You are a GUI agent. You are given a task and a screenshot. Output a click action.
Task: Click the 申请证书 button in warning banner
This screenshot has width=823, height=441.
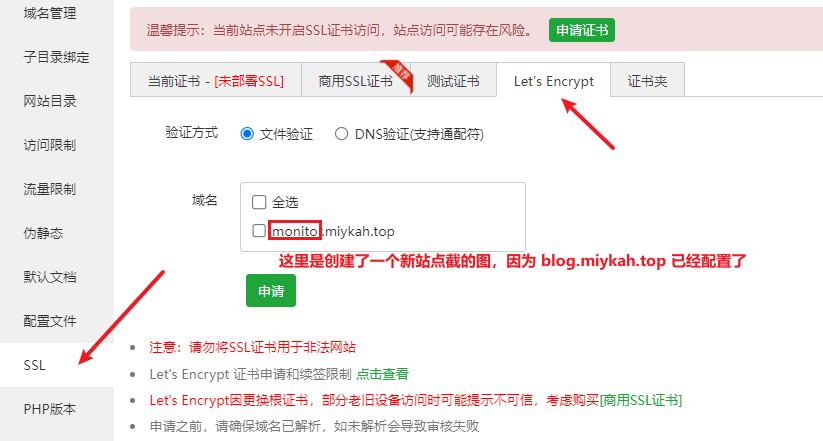582,30
